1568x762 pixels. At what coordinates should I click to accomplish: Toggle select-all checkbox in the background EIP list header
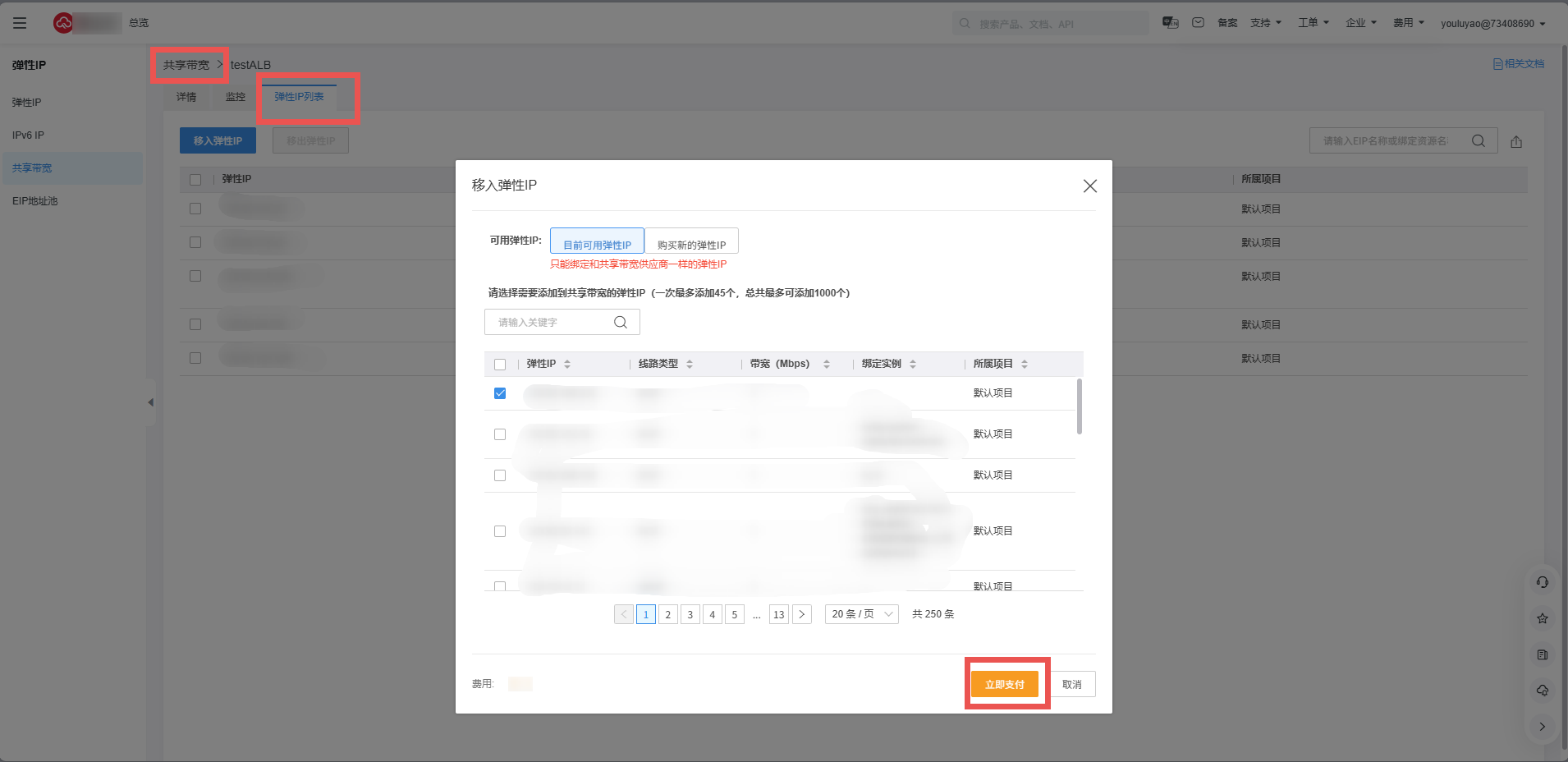pos(195,180)
